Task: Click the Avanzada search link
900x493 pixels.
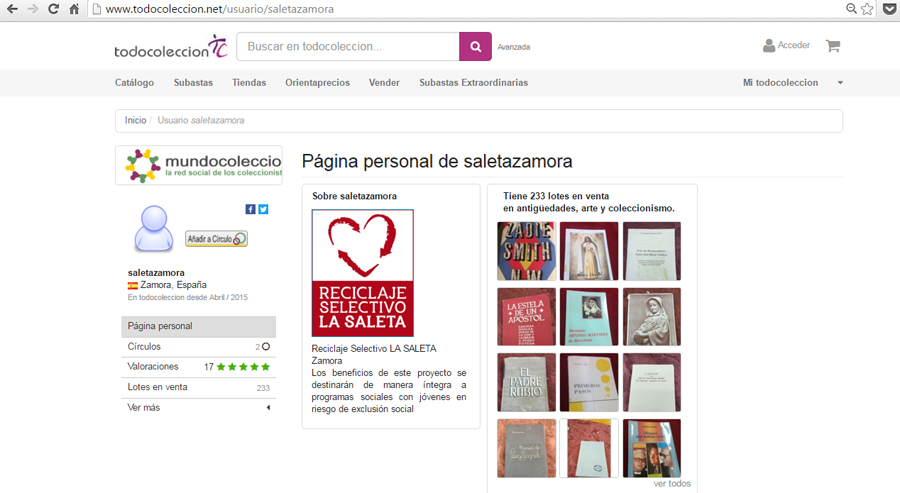Action: point(514,47)
